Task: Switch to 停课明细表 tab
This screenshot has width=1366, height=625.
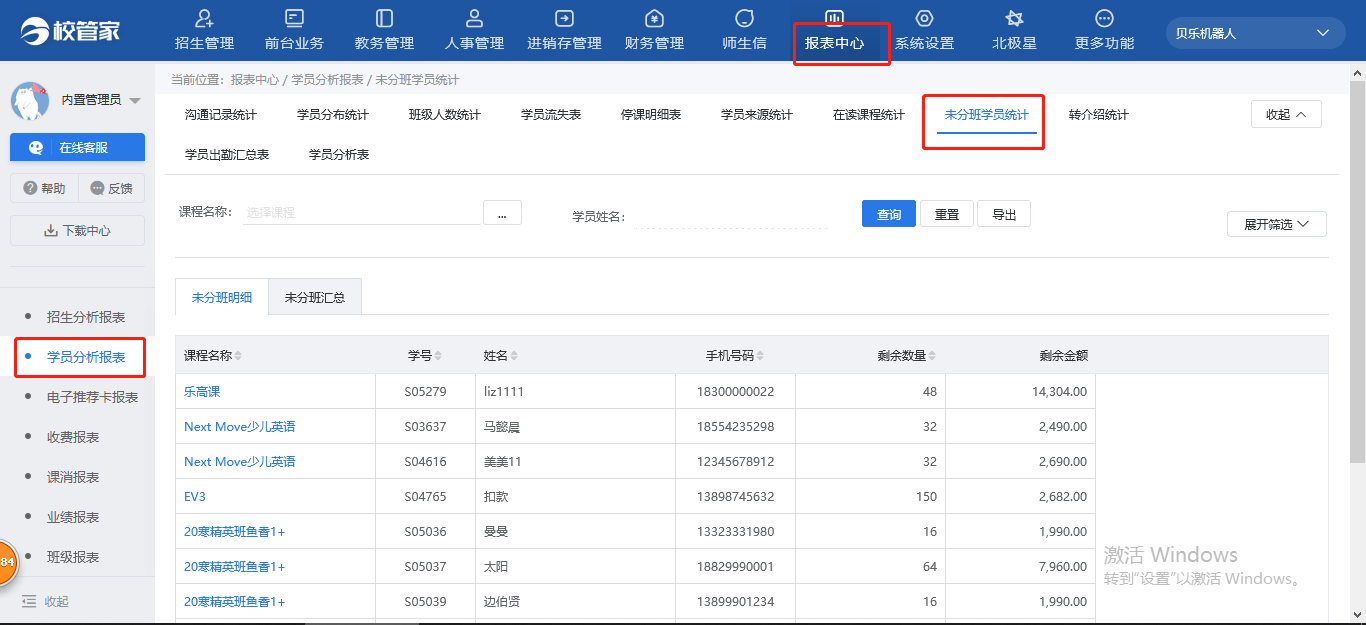Action: tap(651, 115)
